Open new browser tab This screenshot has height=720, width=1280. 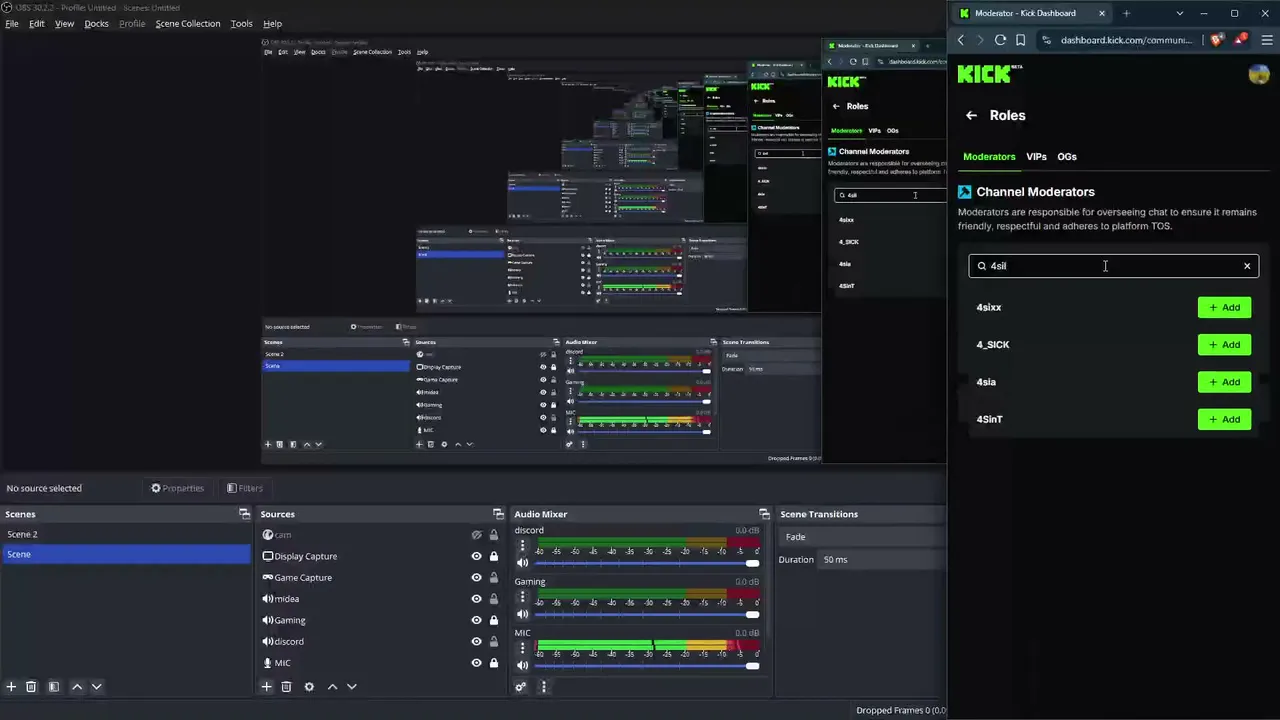click(x=1126, y=13)
